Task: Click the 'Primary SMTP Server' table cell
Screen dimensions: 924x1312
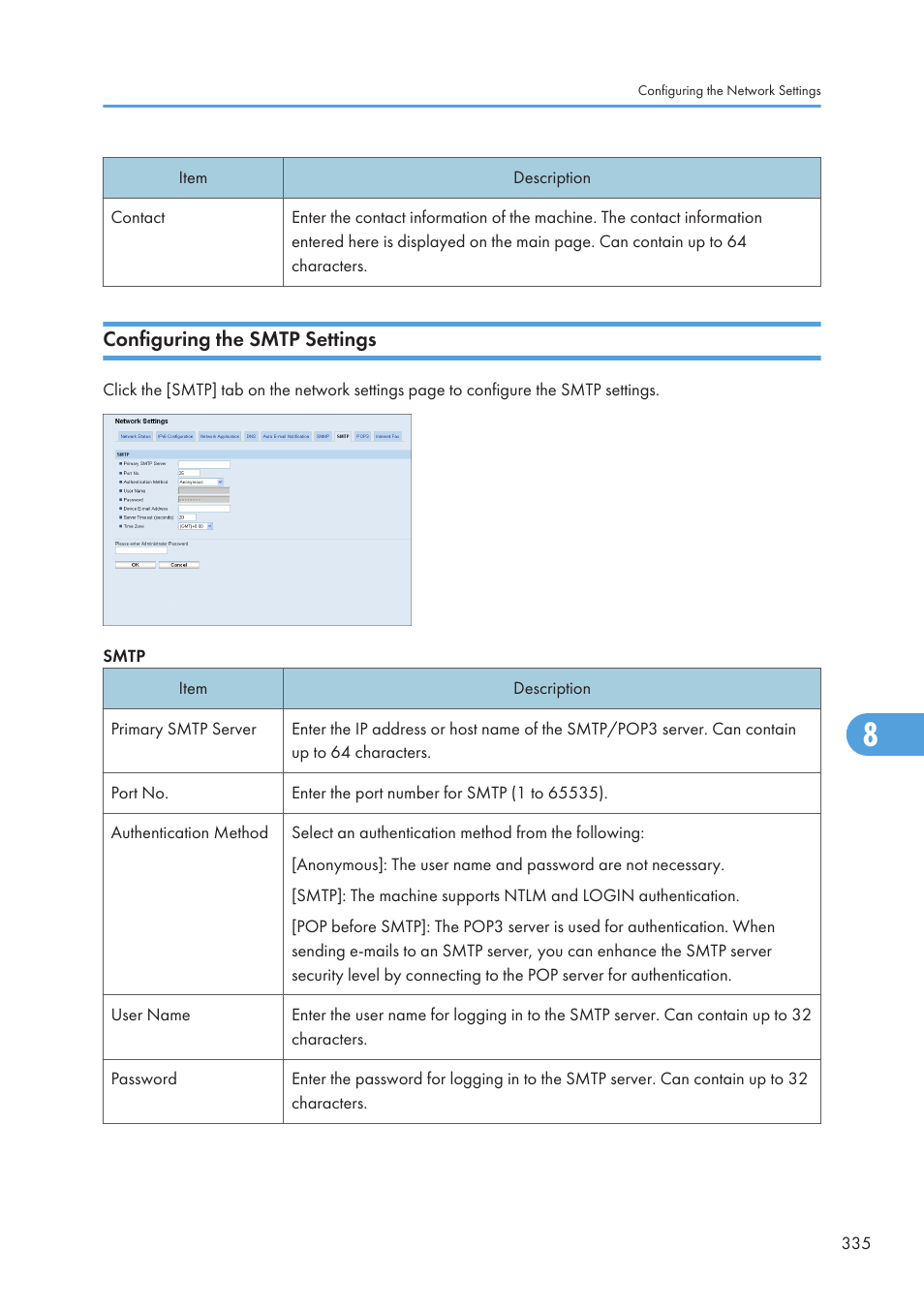Action: [x=193, y=740]
